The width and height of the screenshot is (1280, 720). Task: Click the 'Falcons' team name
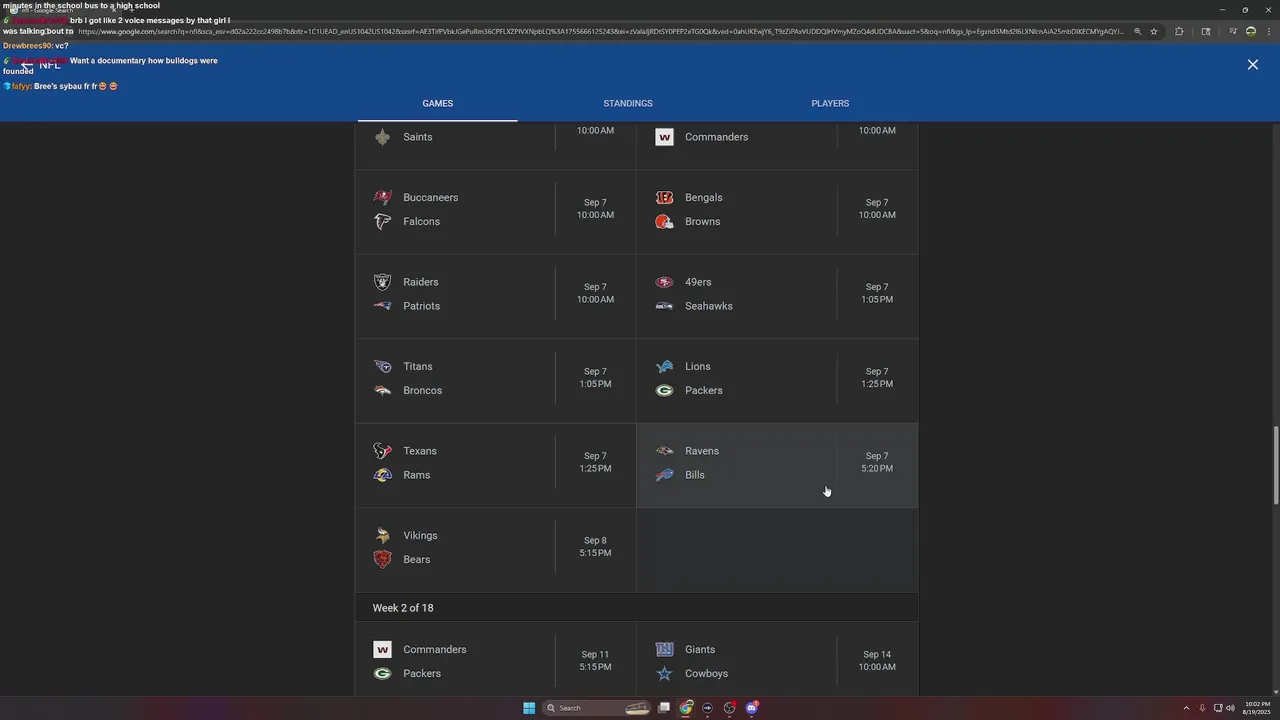421,221
